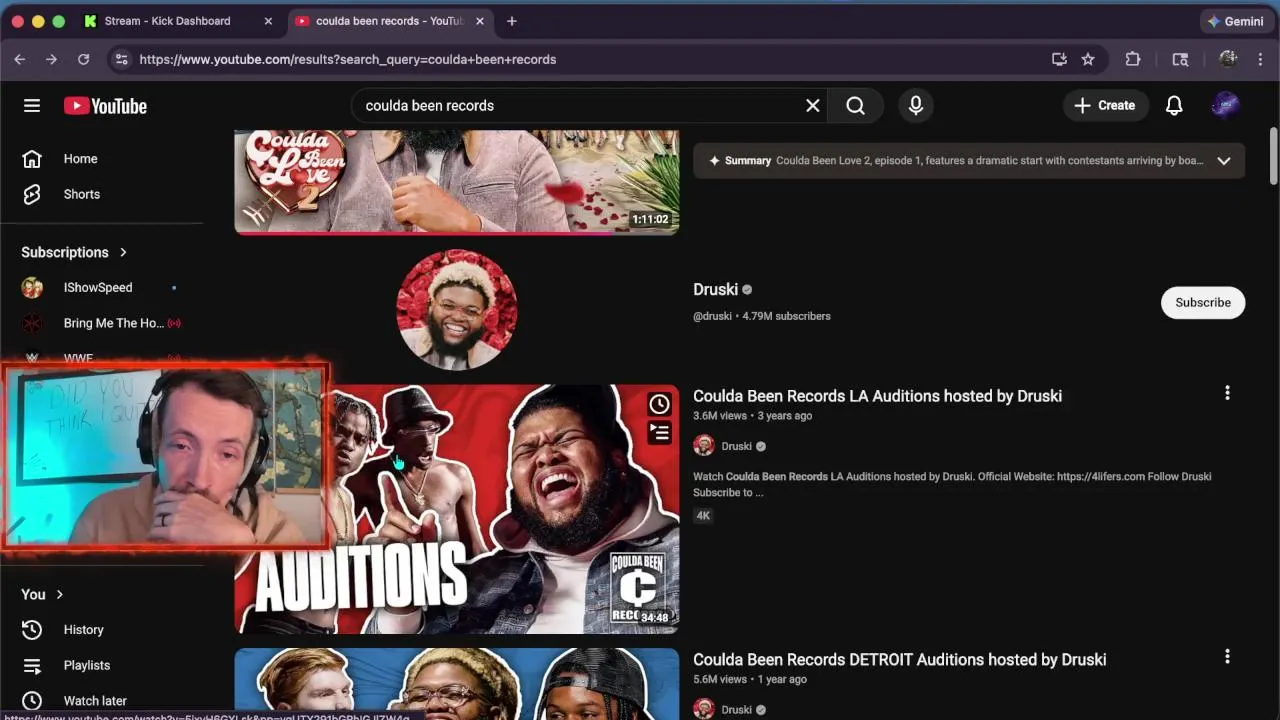Open Bring Me The Horizon subscription
Viewport: 1280px width, 720px height.
point(102,323)
